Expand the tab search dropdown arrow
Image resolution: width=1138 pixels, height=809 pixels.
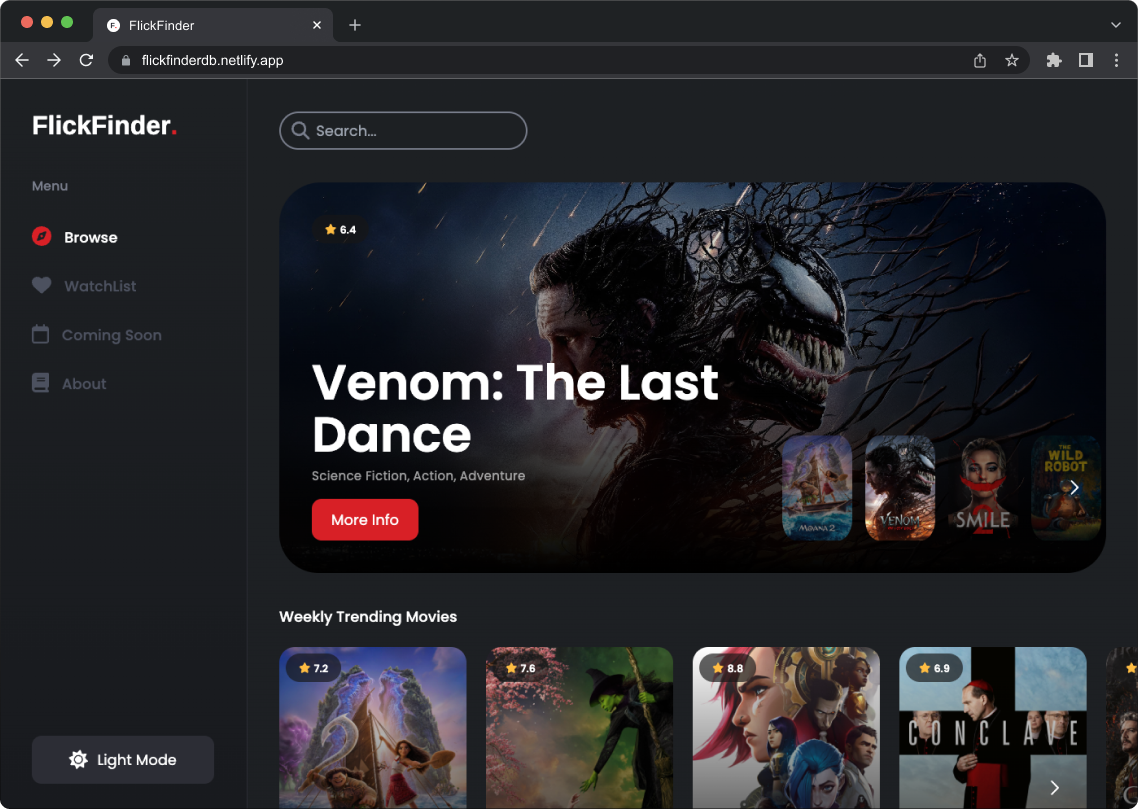click(x=1116, y=25)
